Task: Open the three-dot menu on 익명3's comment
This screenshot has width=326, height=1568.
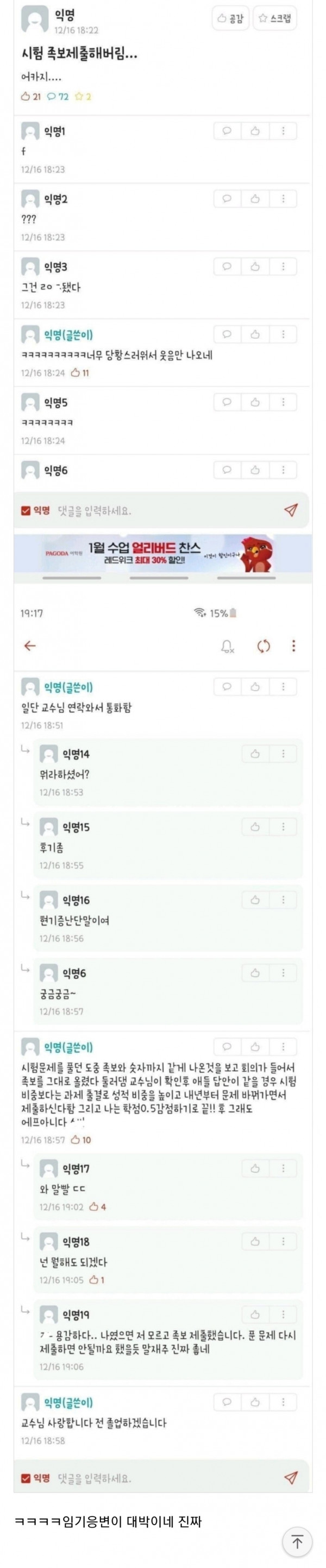Action: click(283, 266)
